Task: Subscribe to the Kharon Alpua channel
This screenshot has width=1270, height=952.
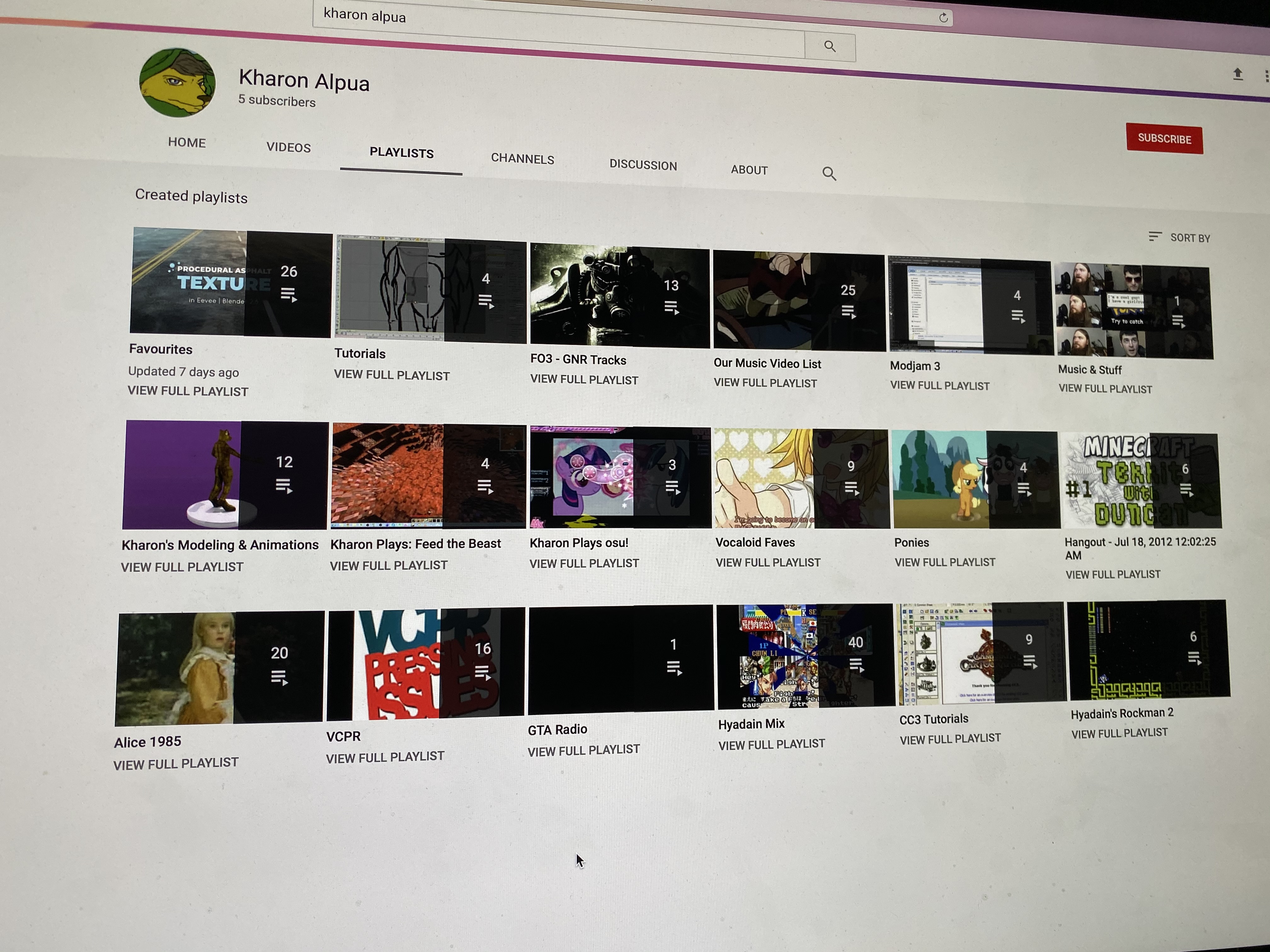Action: 1164,138
